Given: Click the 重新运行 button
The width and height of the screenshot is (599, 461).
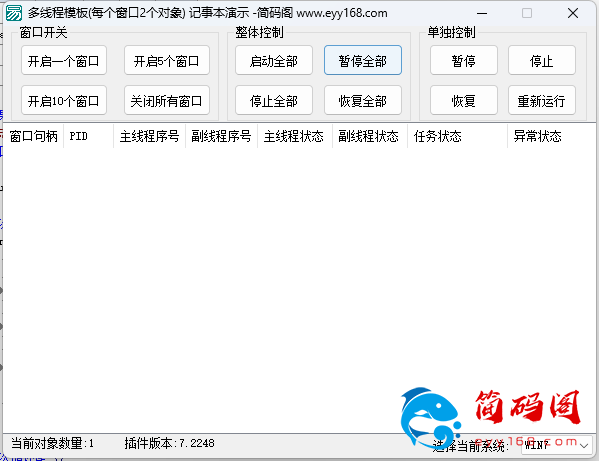Looking at the screenshot, I should point(542,100).
